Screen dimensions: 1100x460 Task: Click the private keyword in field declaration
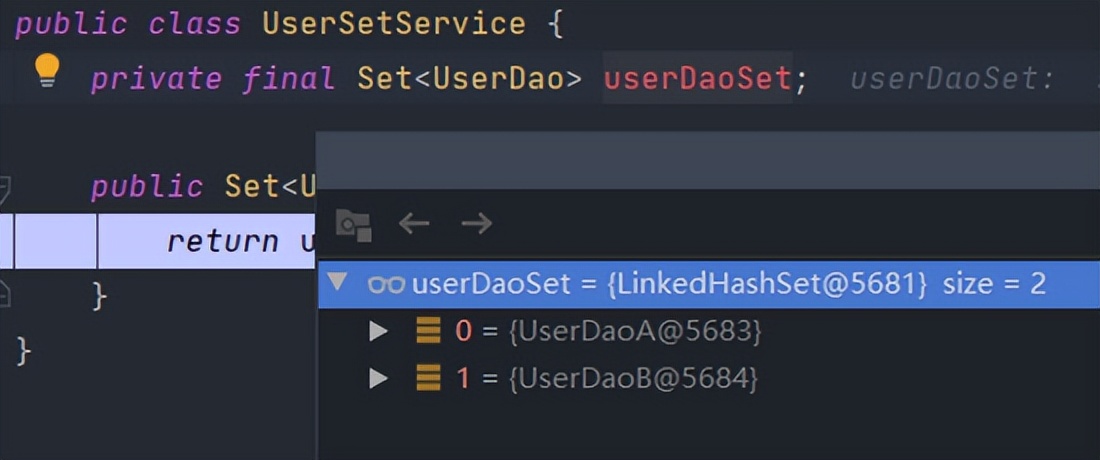(x=156, y=78)
